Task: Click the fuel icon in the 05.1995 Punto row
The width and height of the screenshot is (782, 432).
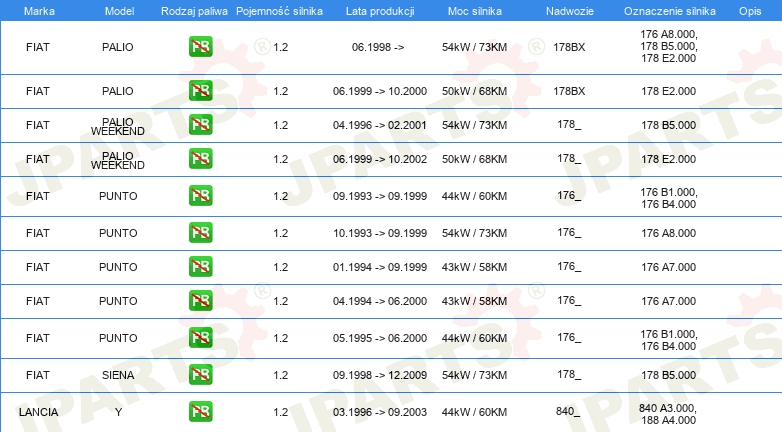Action: 200,337
